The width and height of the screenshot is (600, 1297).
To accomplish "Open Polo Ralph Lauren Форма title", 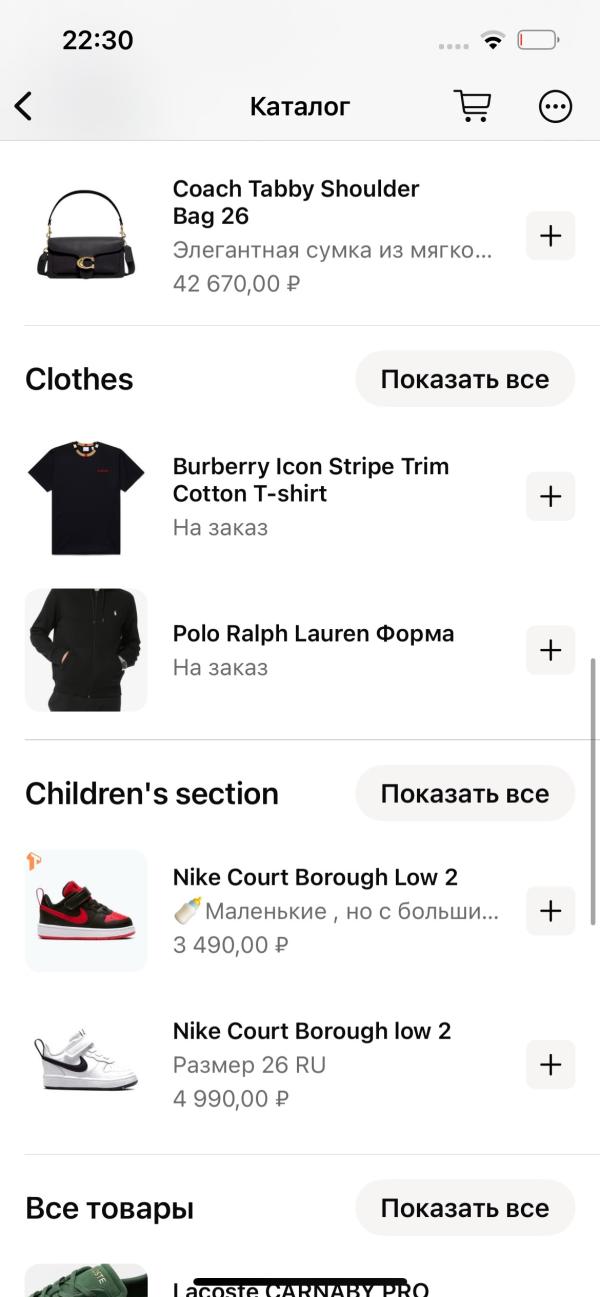I will click(313, 634).
